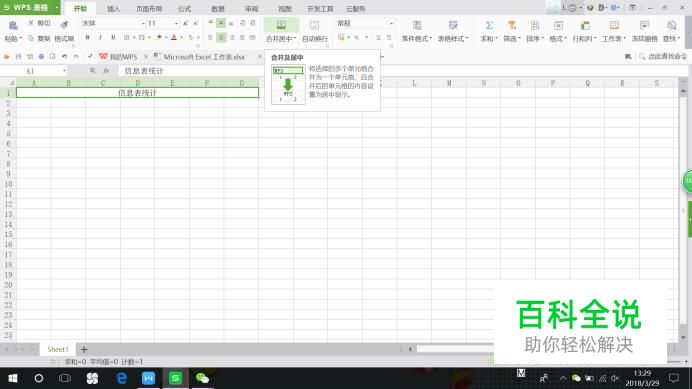Viewport: 692px width, 389px height.
Task: Click the 自动换行 wrap text icon
Action: 314,25
